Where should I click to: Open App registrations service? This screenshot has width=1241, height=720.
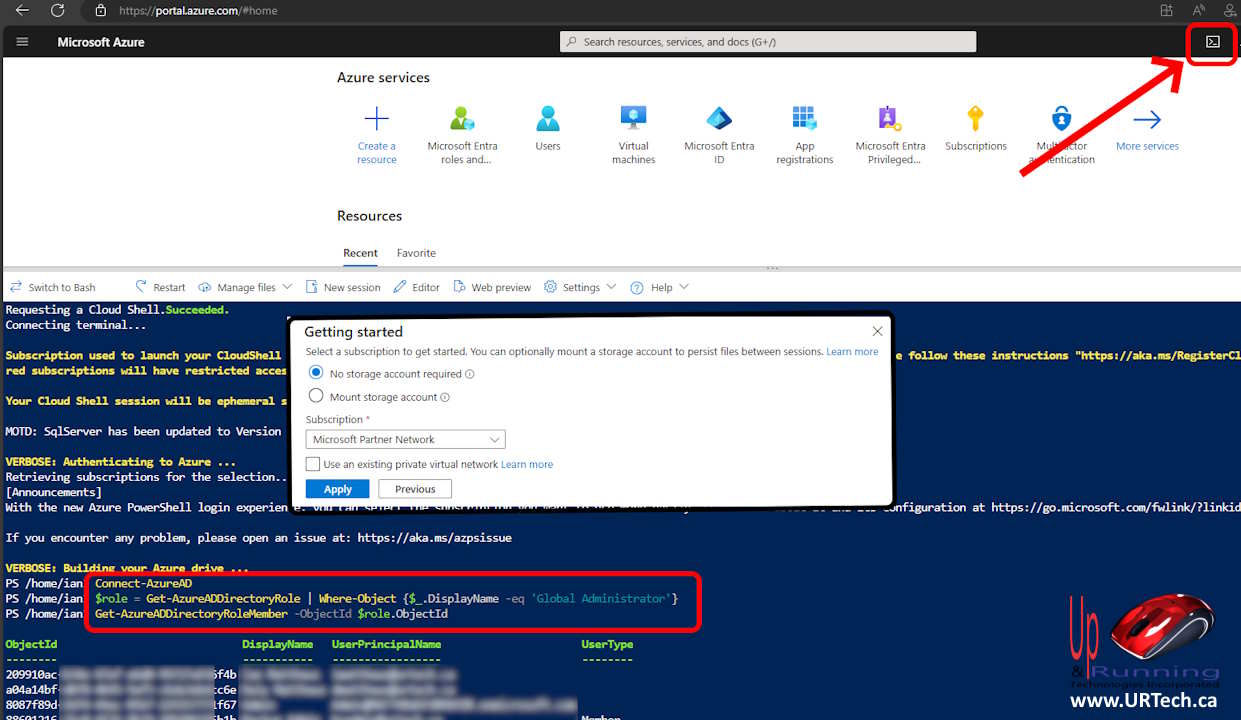[x=804, y=120]
